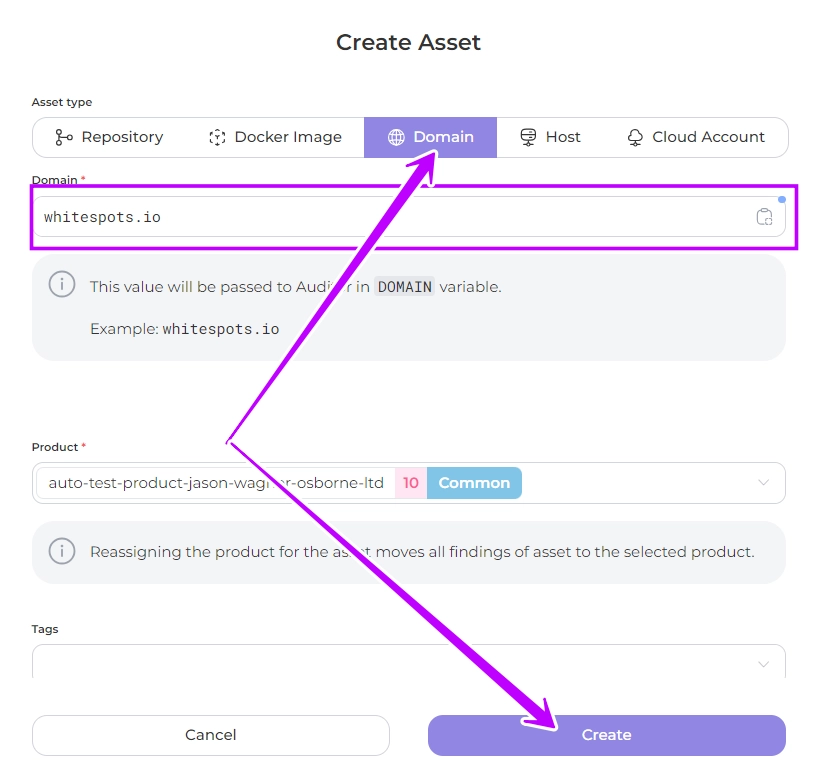This screenshot has width=820, height=777.
Task: Click the cloud icon beside Cloud Account
Action: coord(635,137)
